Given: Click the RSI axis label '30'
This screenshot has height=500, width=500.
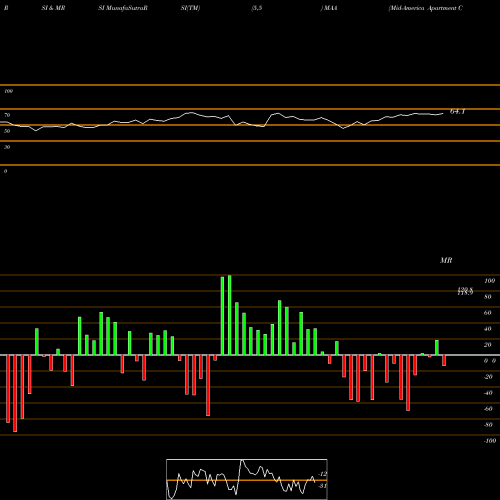Looking at the screenshot, I should pos(7,147).
